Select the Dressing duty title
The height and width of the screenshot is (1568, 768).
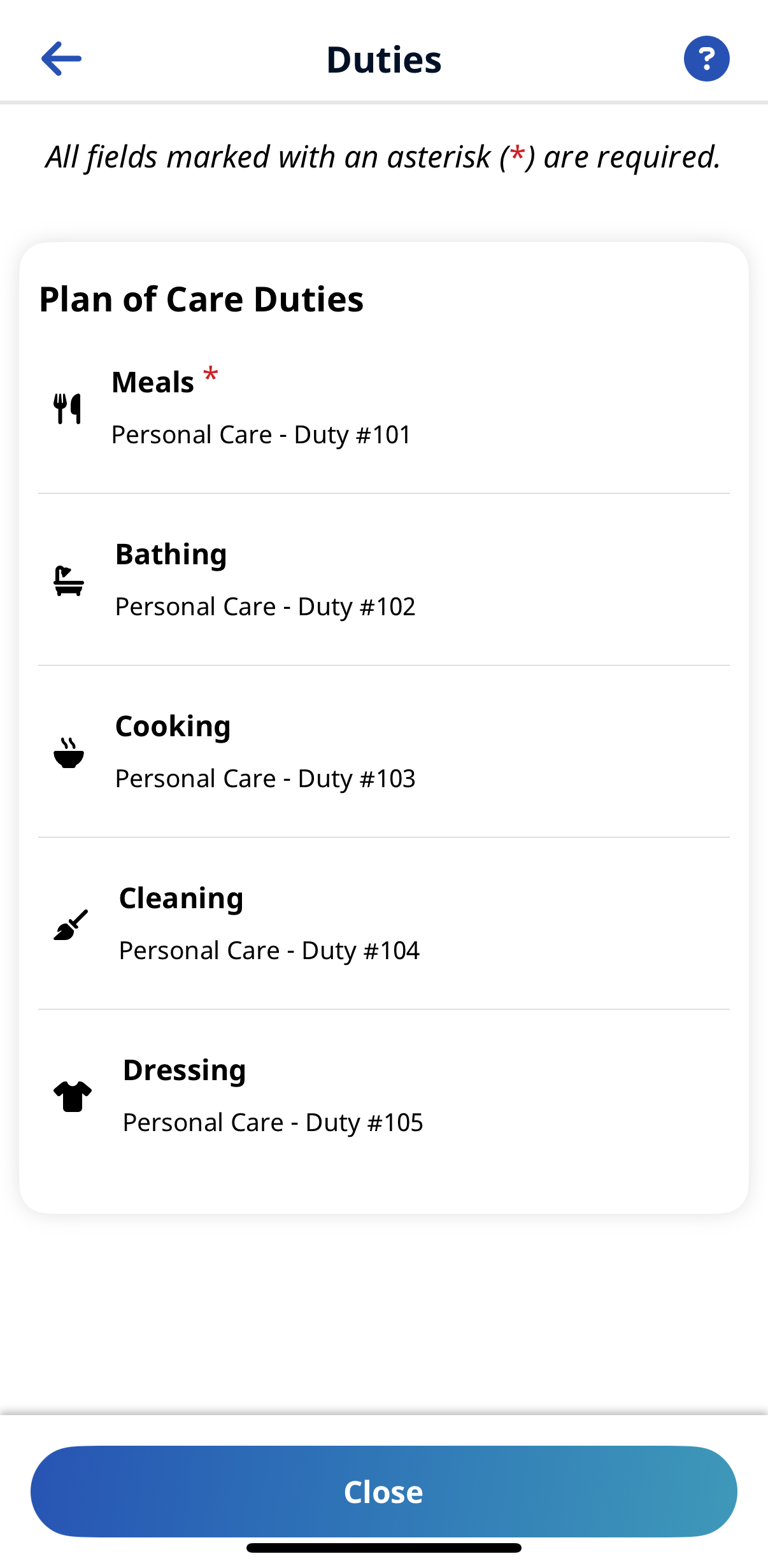coord(184,1071)
